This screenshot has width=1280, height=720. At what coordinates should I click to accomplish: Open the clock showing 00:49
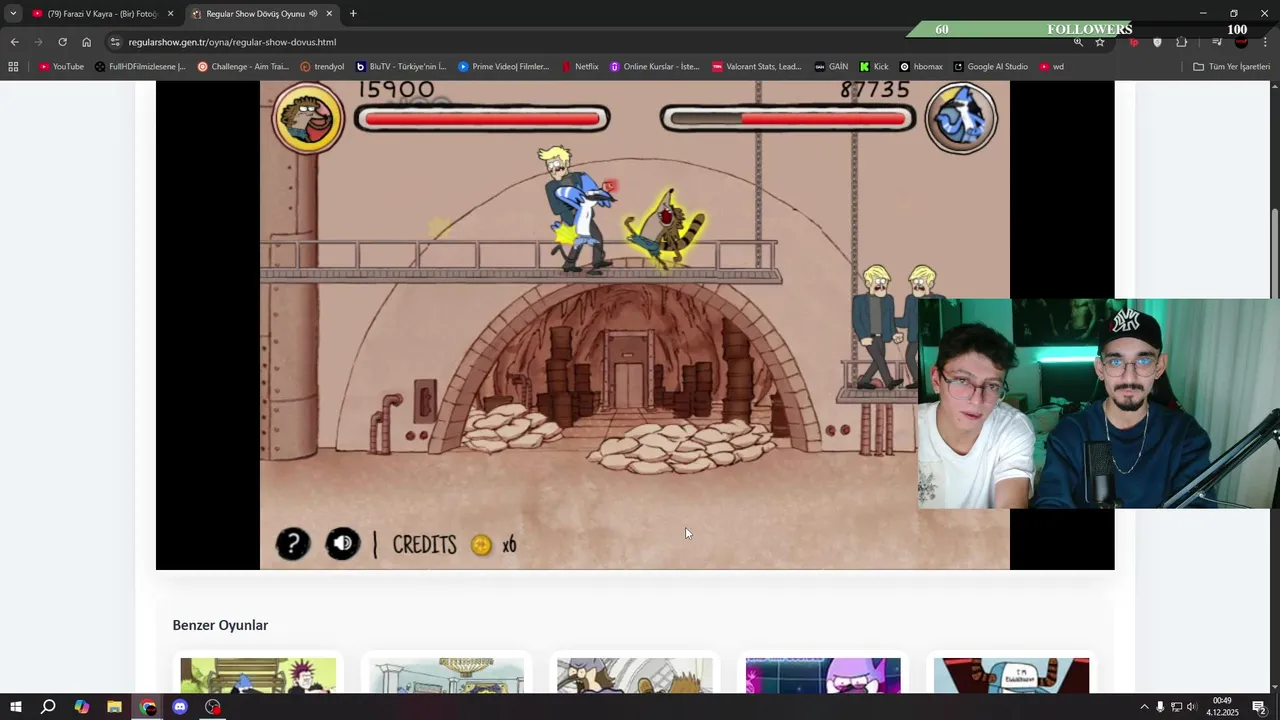point(1222,707)
